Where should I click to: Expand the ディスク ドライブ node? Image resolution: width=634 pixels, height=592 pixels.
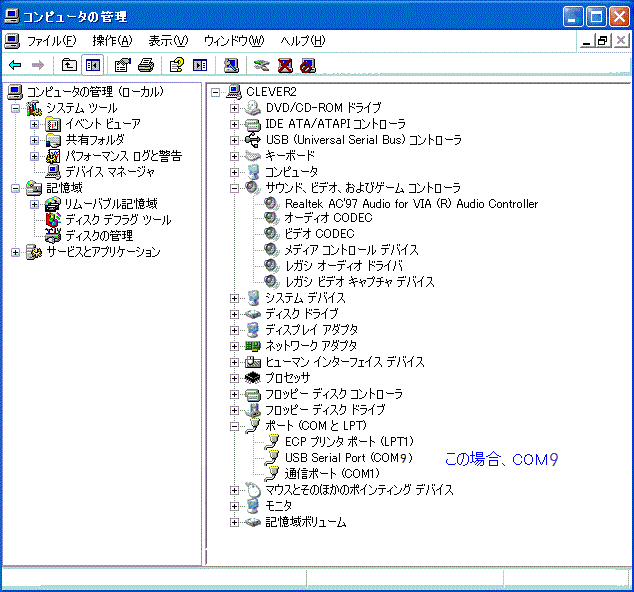pos(234,314)
